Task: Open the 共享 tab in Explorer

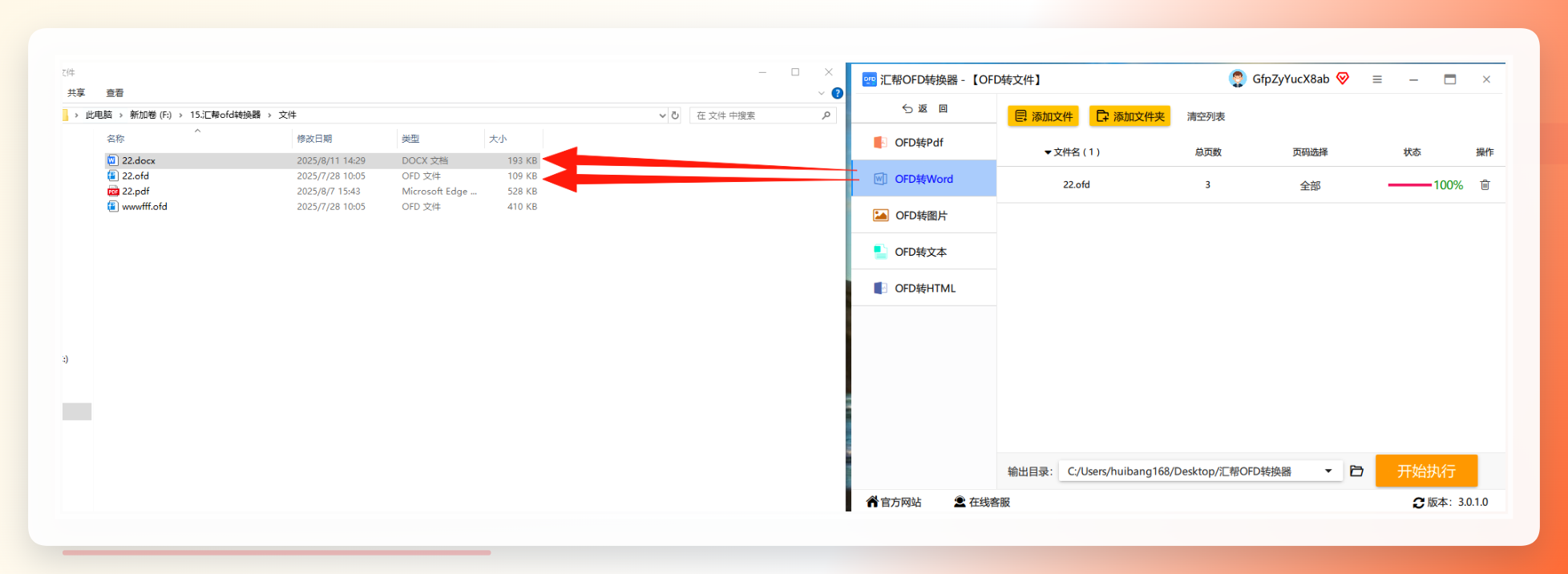Action: [x=76, y=93]
